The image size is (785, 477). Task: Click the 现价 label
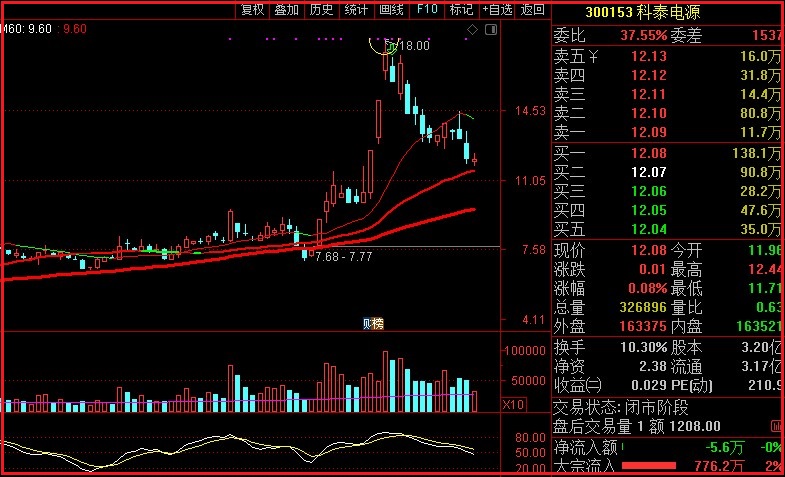tap(569, 250)
